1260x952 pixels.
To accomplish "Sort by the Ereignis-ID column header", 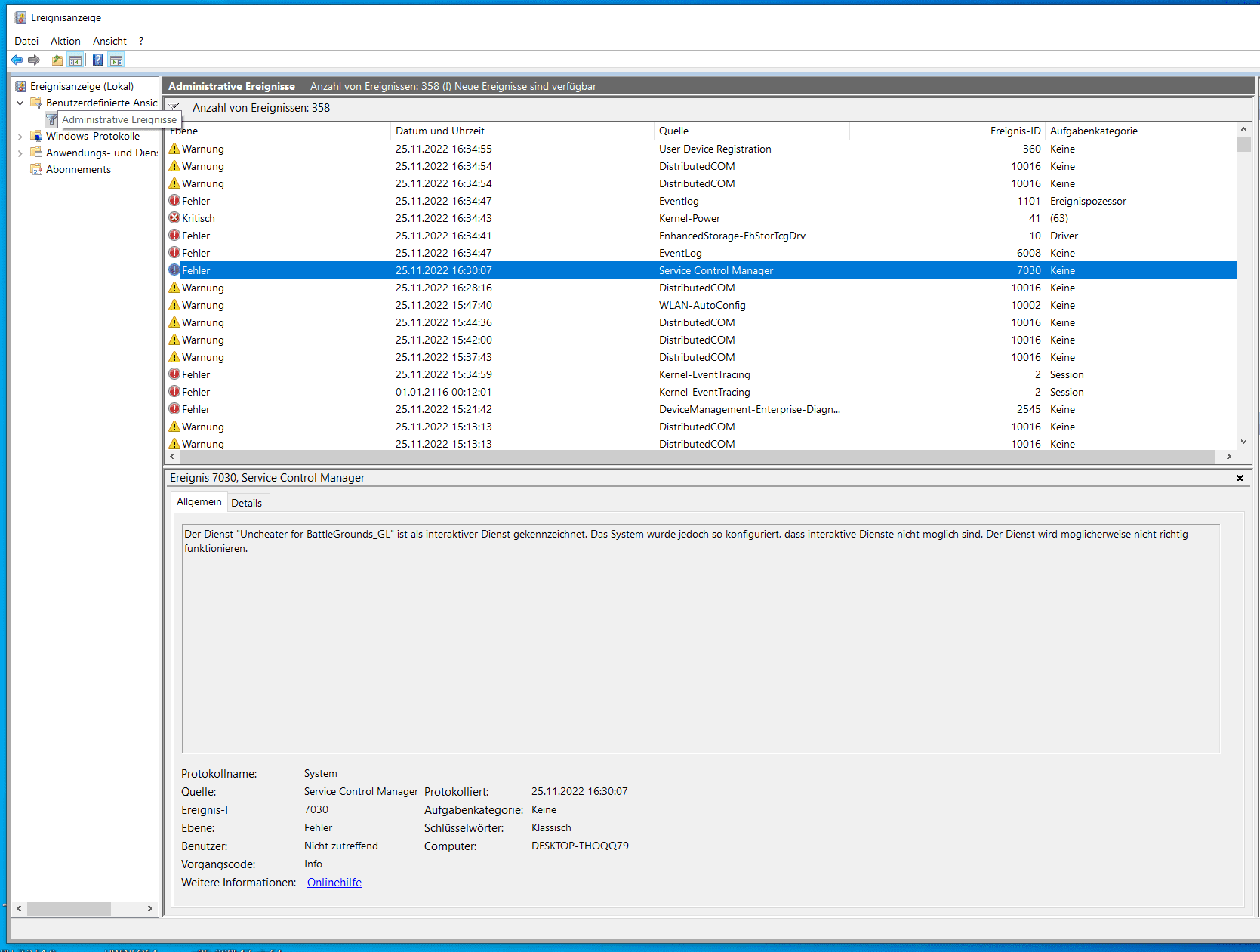I will pos(947,131).
